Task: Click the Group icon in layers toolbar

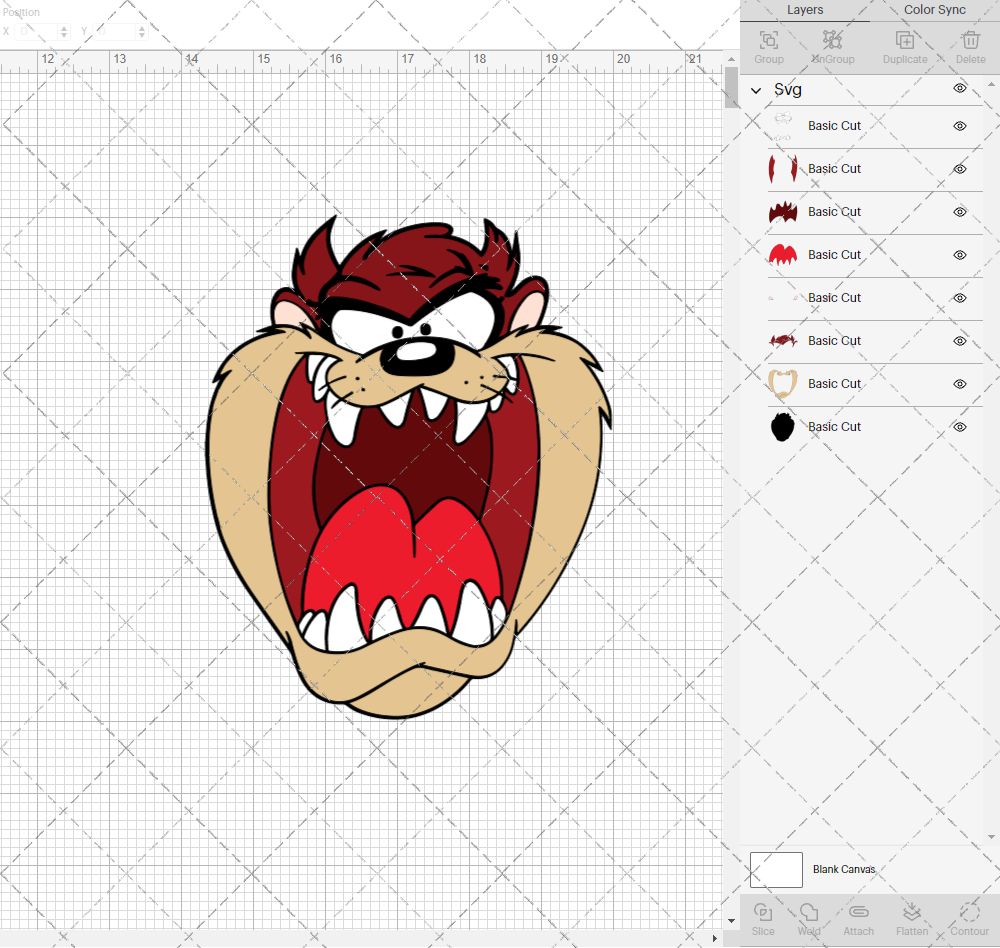Action: tap(768, 40)
